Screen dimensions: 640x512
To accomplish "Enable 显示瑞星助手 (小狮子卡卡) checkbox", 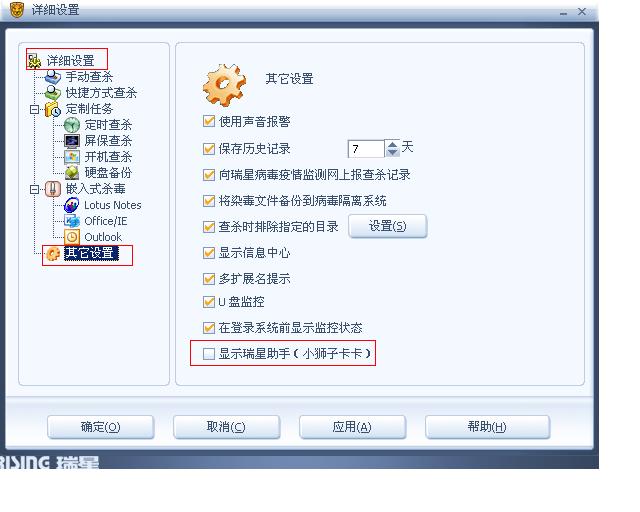I will pyautogui.click(x=209, y=354).
